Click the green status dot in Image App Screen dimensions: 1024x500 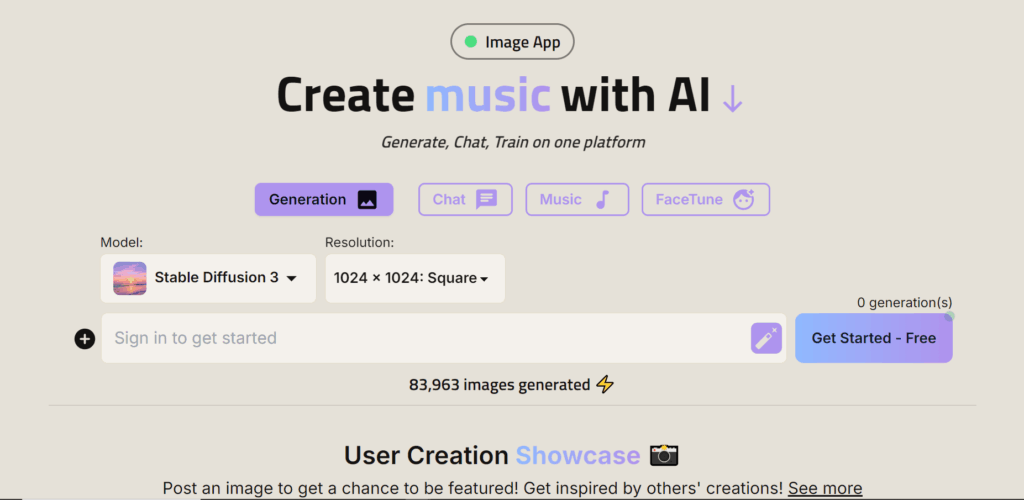coord(470,42)
